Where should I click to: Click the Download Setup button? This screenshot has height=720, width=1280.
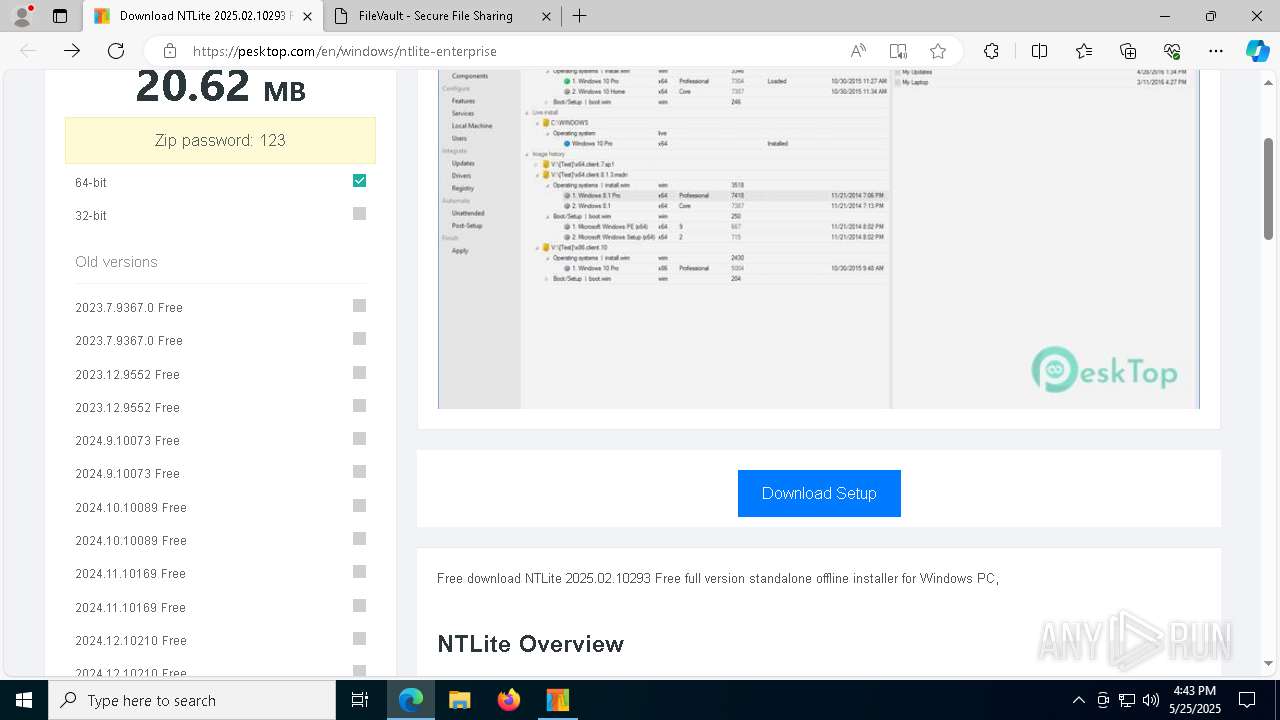click(x=819, y=493)
